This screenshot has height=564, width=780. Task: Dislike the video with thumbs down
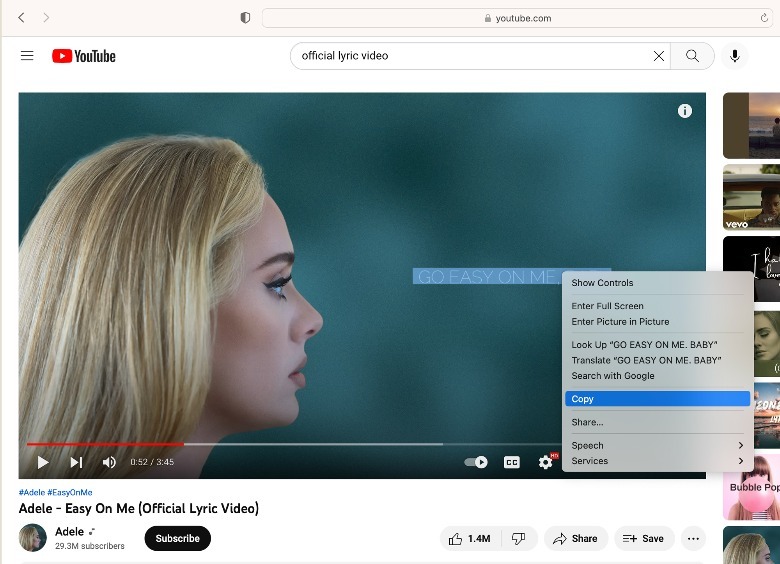(x=519, y=539)
